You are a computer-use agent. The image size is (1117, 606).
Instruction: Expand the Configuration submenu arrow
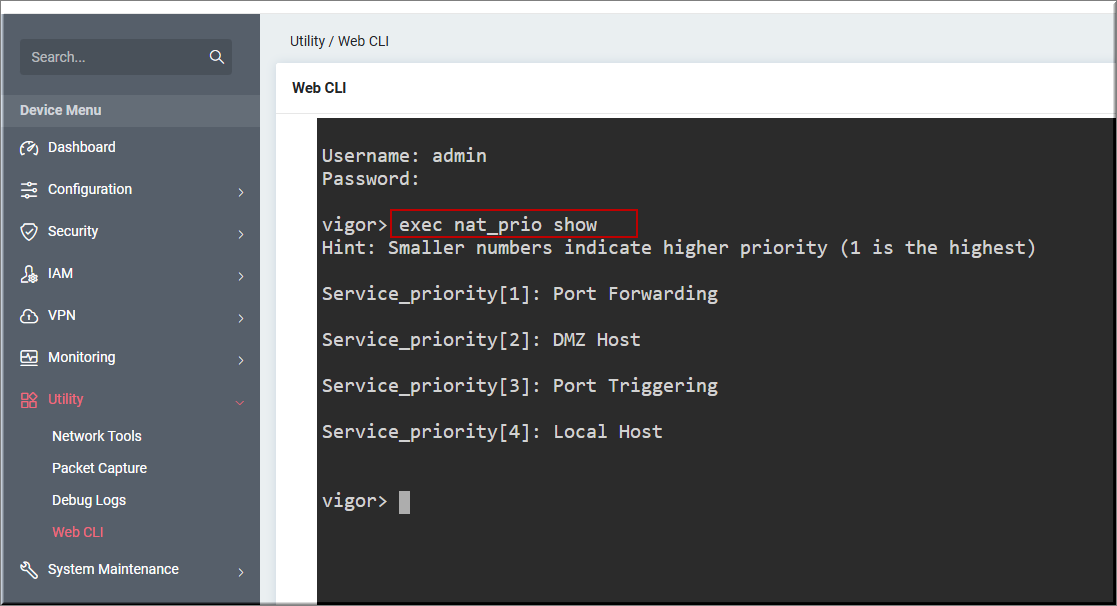[241, 192]
